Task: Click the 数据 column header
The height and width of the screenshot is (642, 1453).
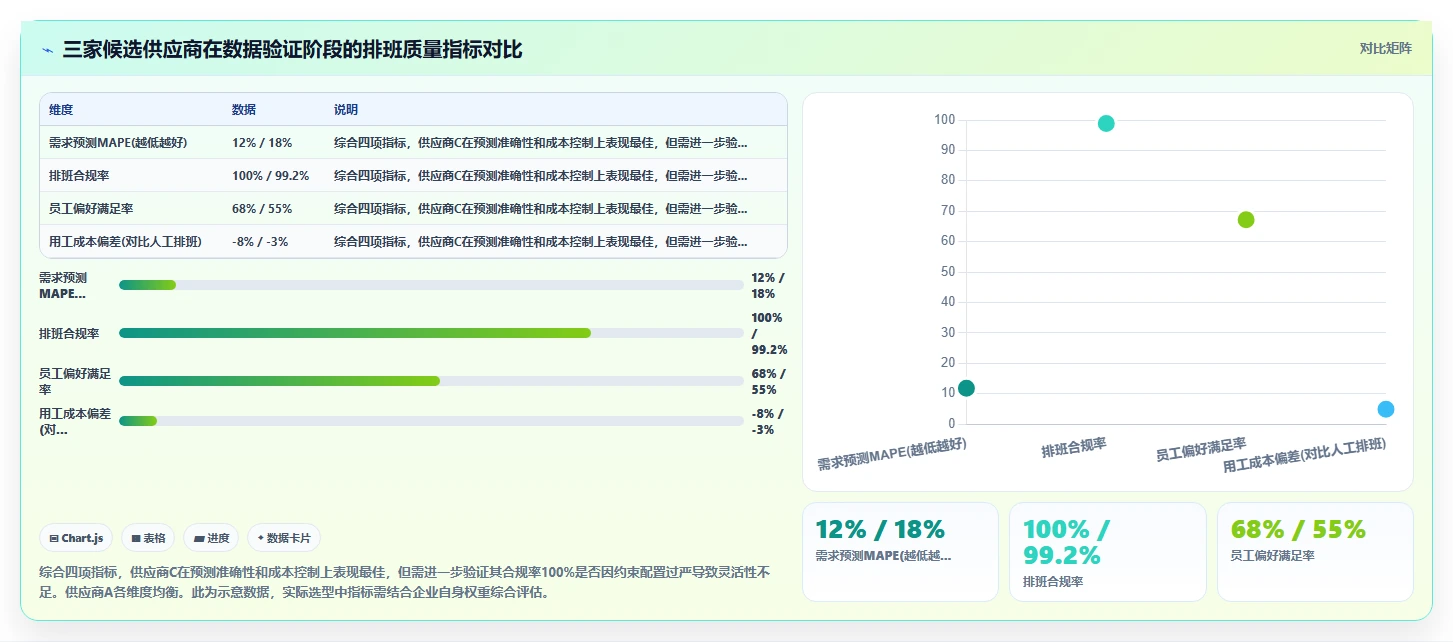Action: 244,110
